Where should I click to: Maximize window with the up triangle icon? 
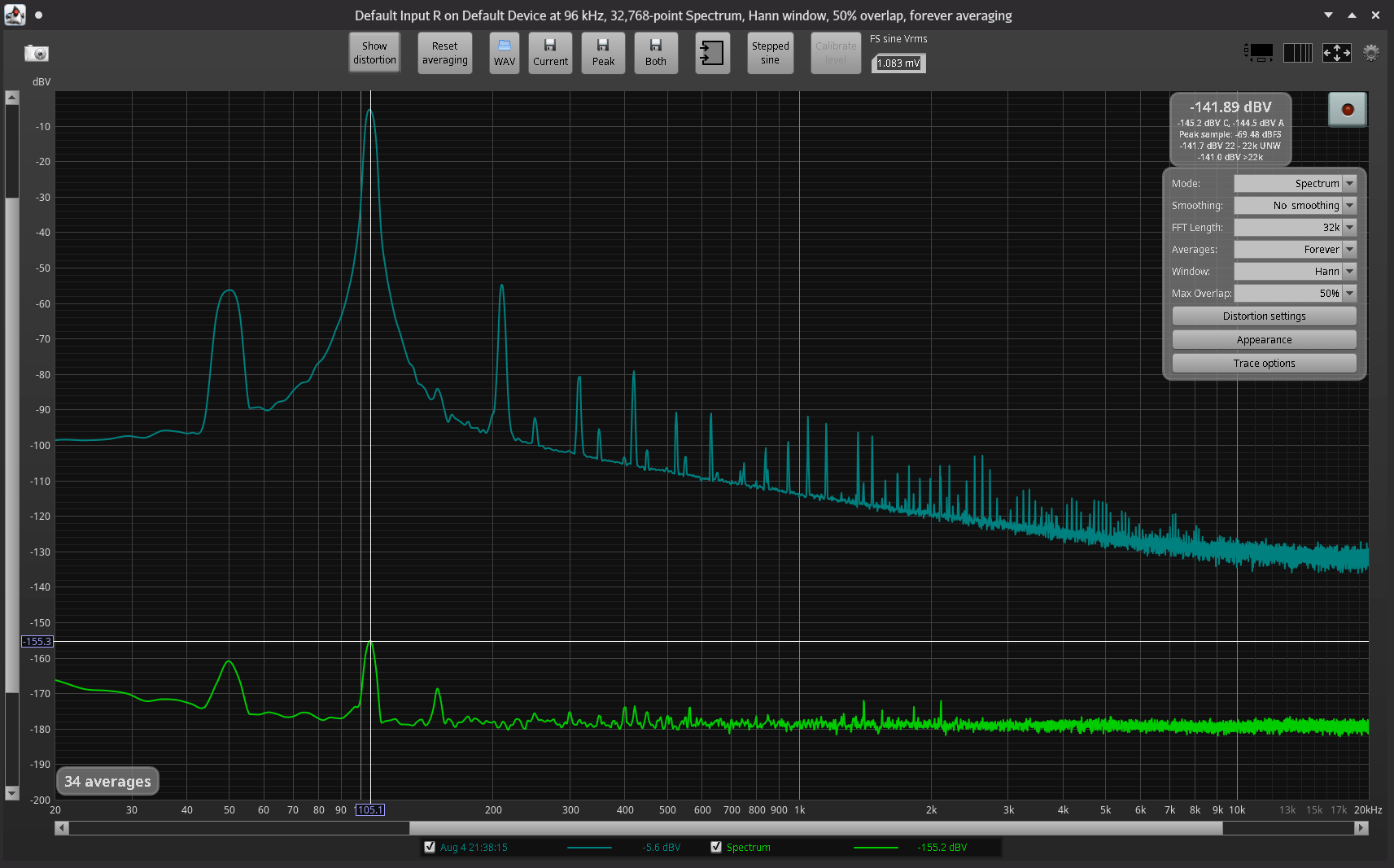point(1352,15)
